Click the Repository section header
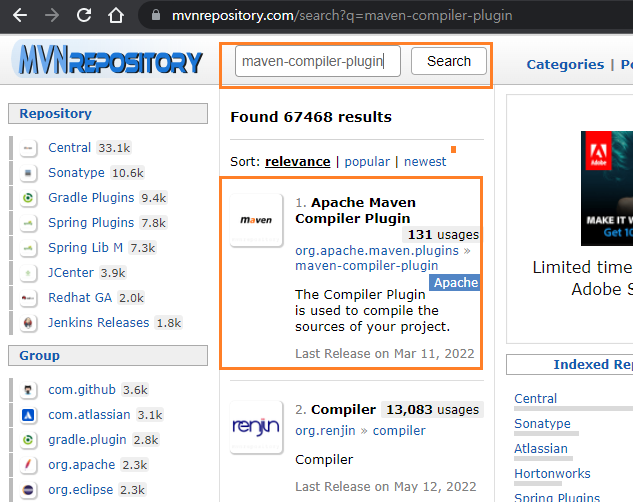Screen dimensions: 633x502 pyautogui.click(x=108, y=114)
